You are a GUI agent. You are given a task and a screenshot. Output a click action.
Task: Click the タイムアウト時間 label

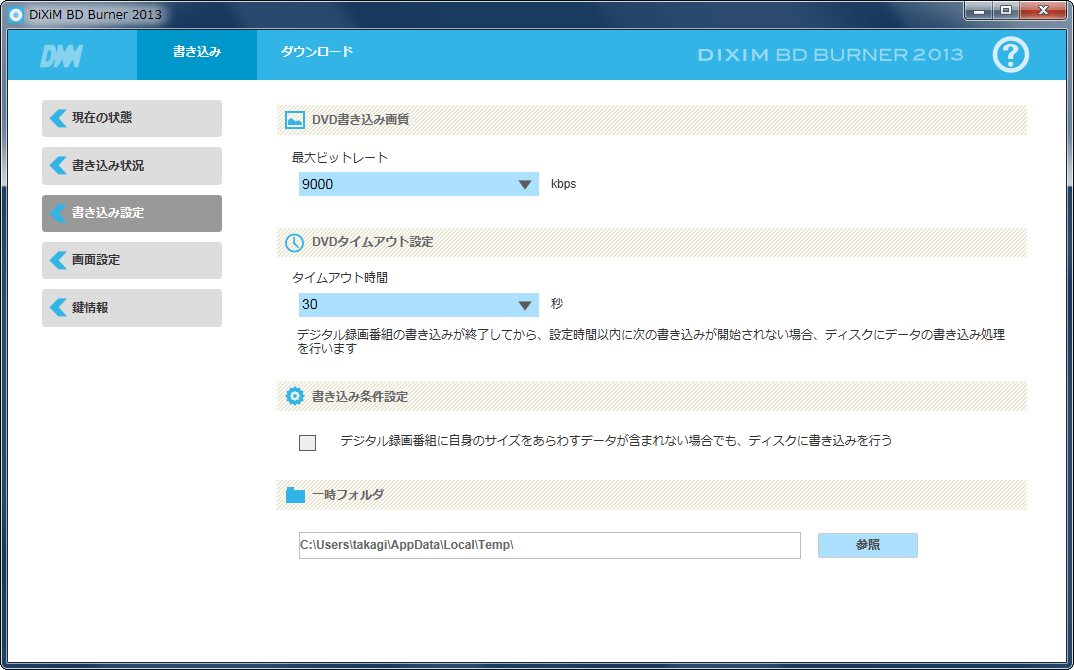point(340,277)
